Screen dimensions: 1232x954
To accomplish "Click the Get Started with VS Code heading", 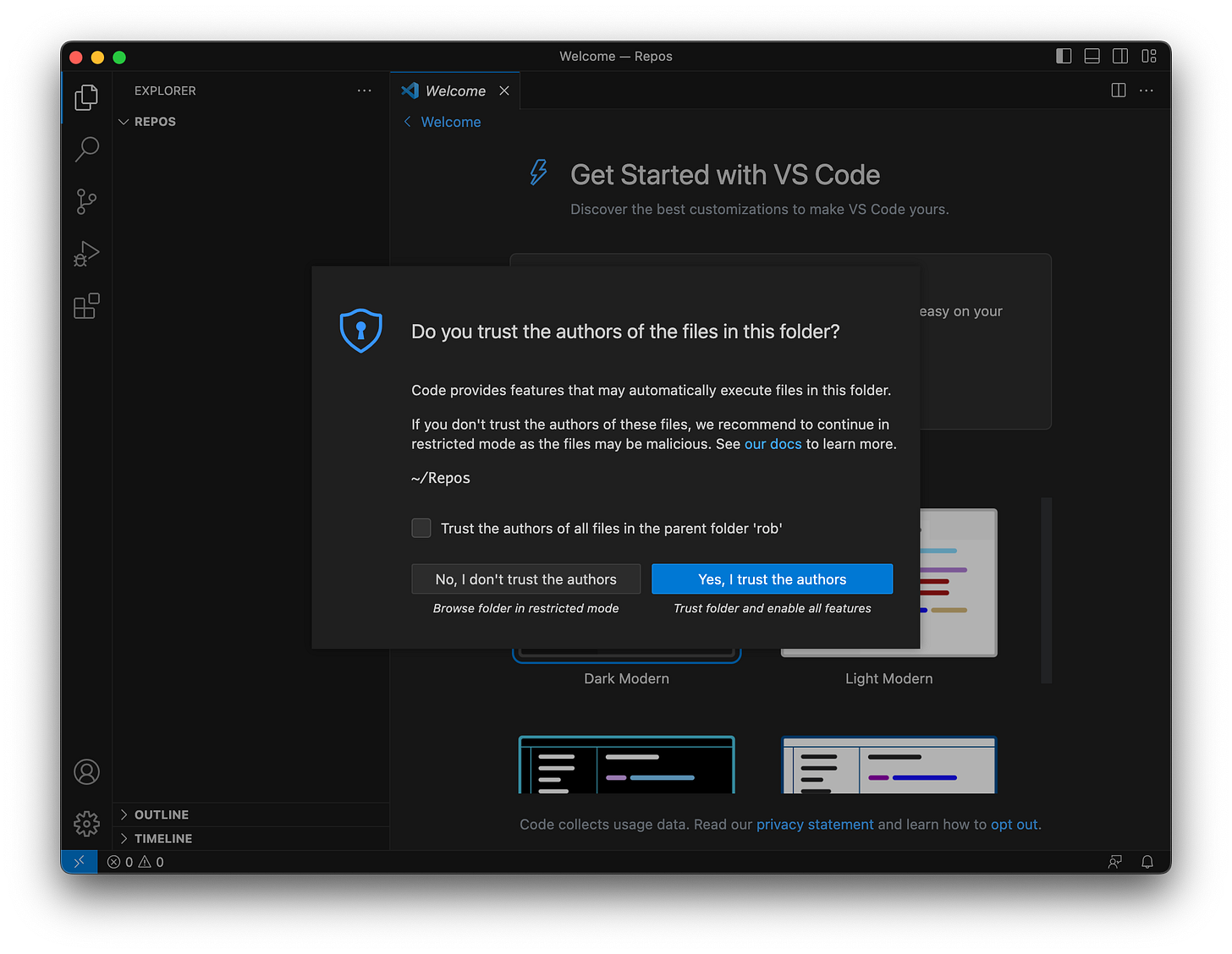I will pyautogui.click(x=725, y=174).
